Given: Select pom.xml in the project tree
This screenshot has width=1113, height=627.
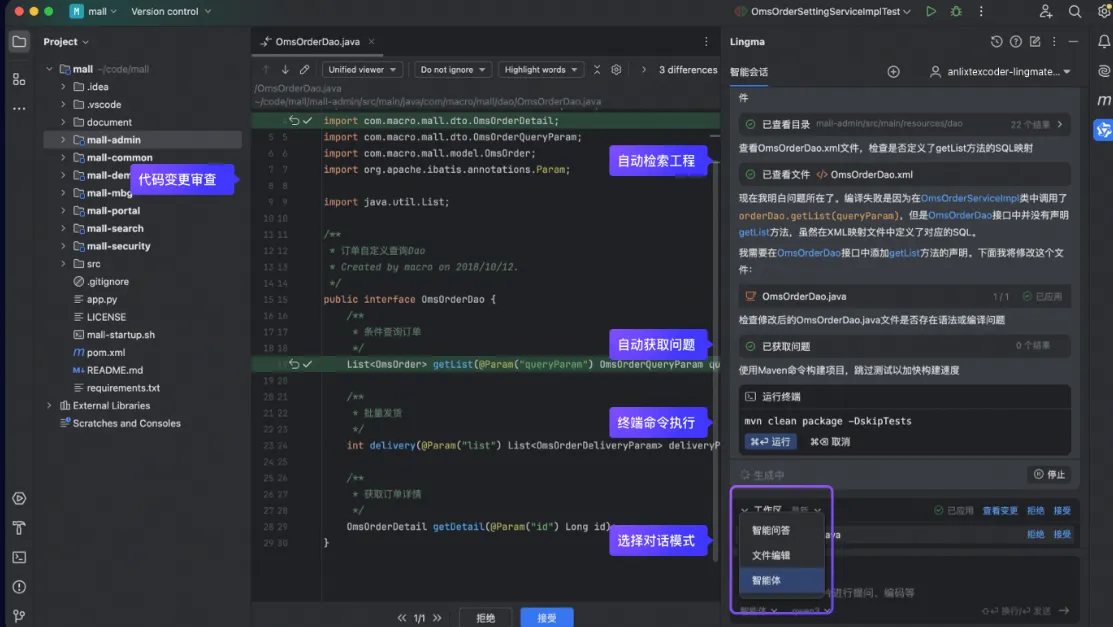Looking at the screenshot, I should (106, 352).
